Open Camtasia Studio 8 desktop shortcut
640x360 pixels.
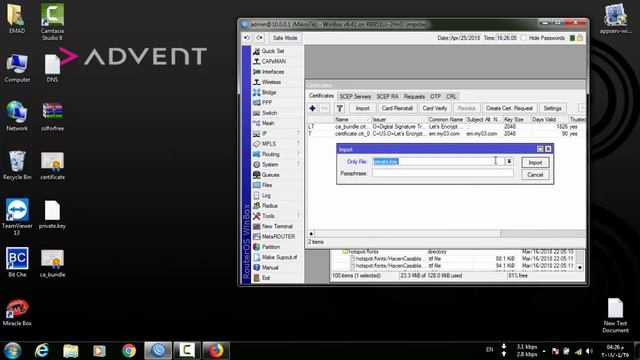[52, 21]
